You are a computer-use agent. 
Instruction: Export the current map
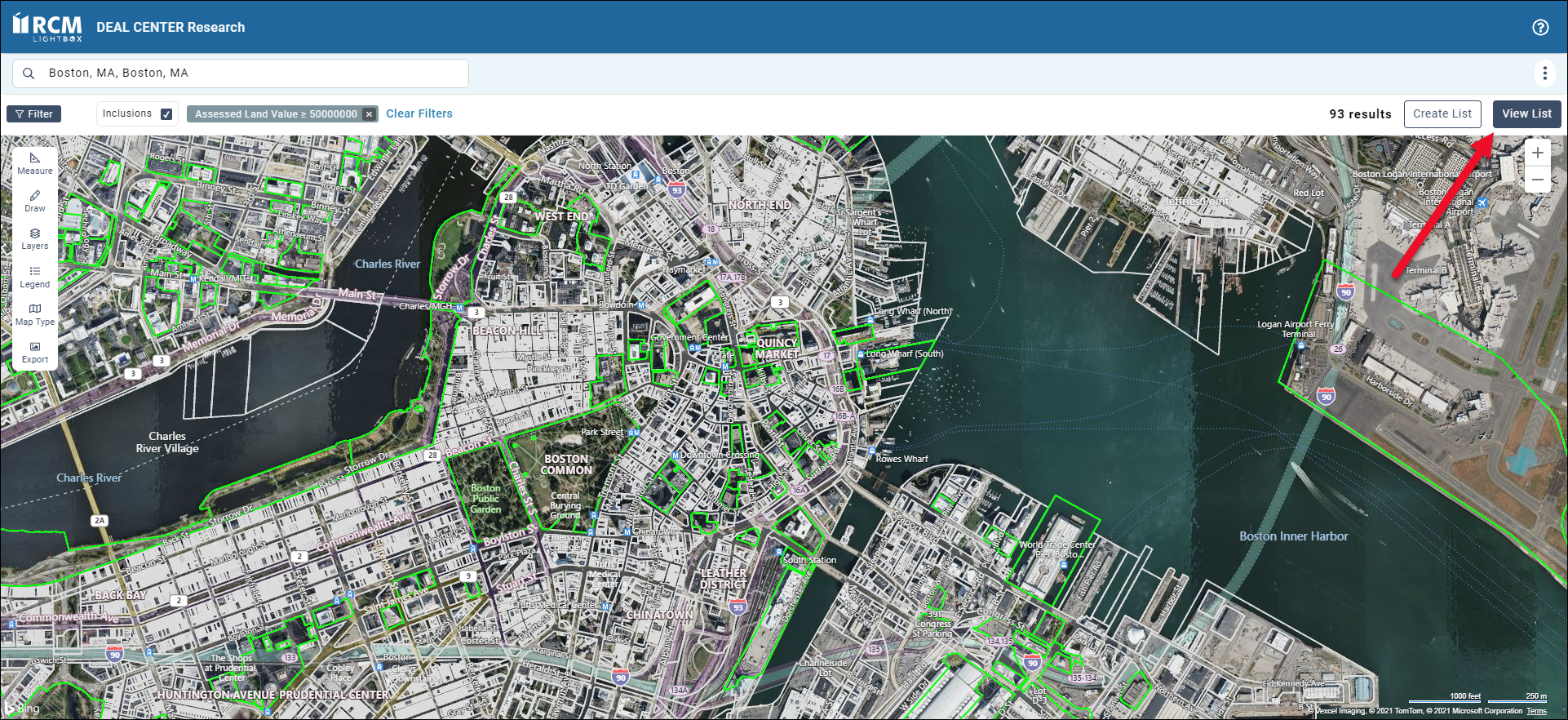pyautogui.click(x=34, y=352)
